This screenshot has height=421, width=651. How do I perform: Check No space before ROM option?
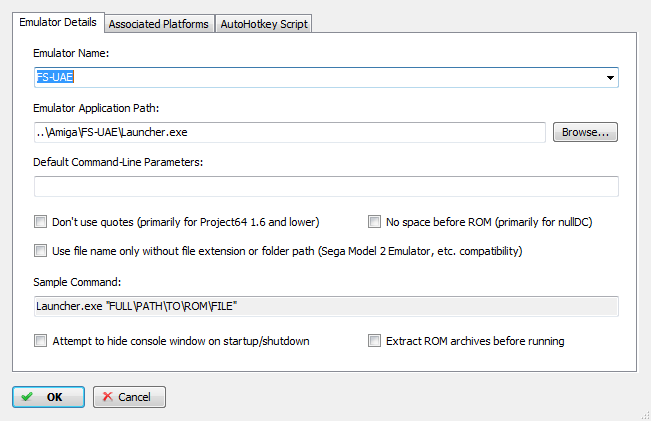[374, 222]
